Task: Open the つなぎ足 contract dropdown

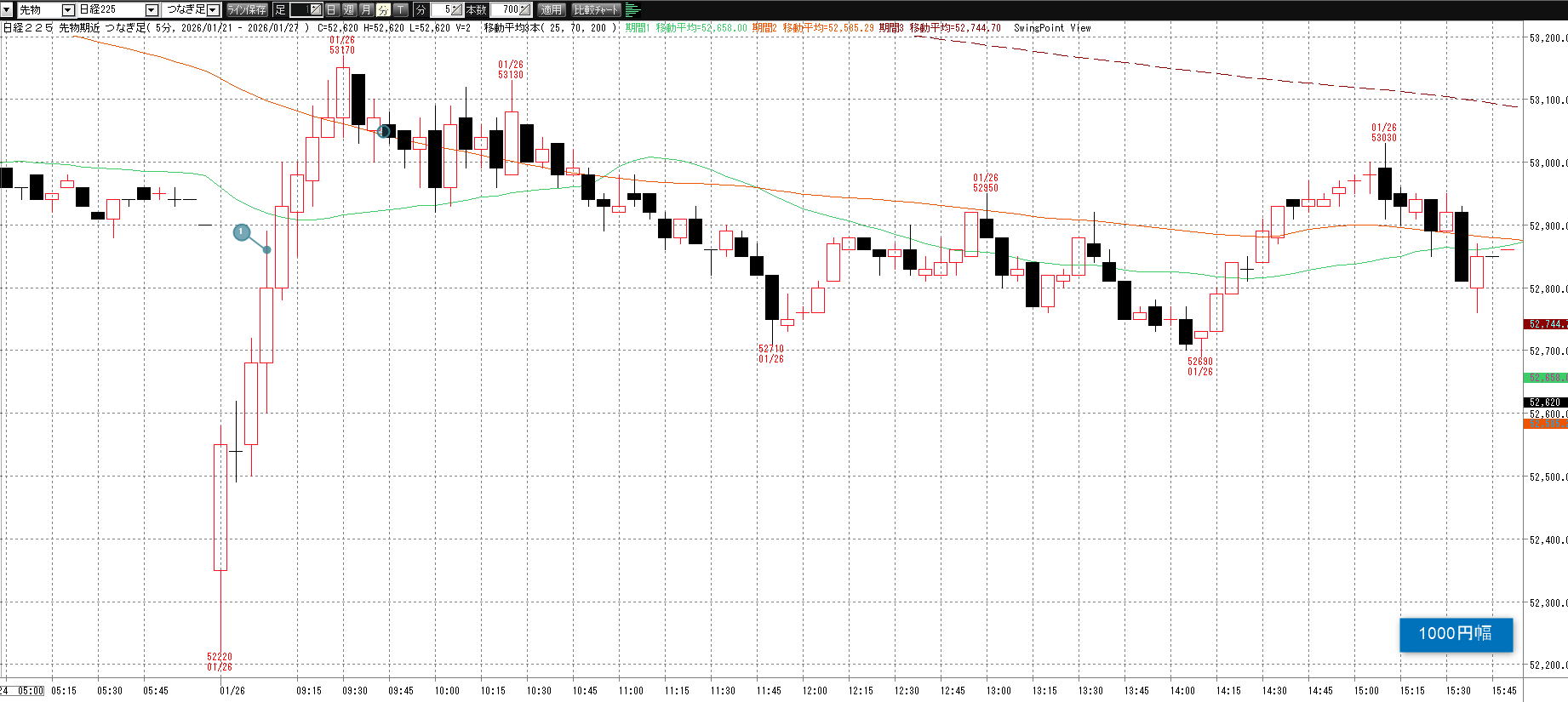Action: pyautogui.click(x=213, y=9)
